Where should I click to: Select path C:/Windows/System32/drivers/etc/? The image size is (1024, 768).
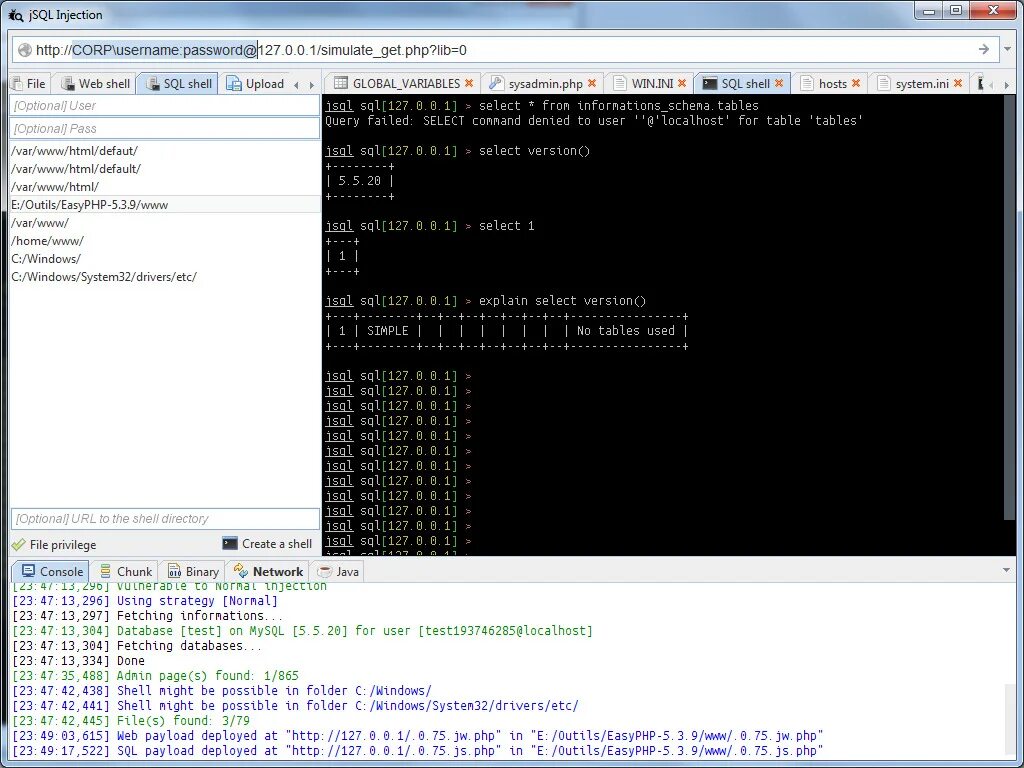(x=165, y=277)
